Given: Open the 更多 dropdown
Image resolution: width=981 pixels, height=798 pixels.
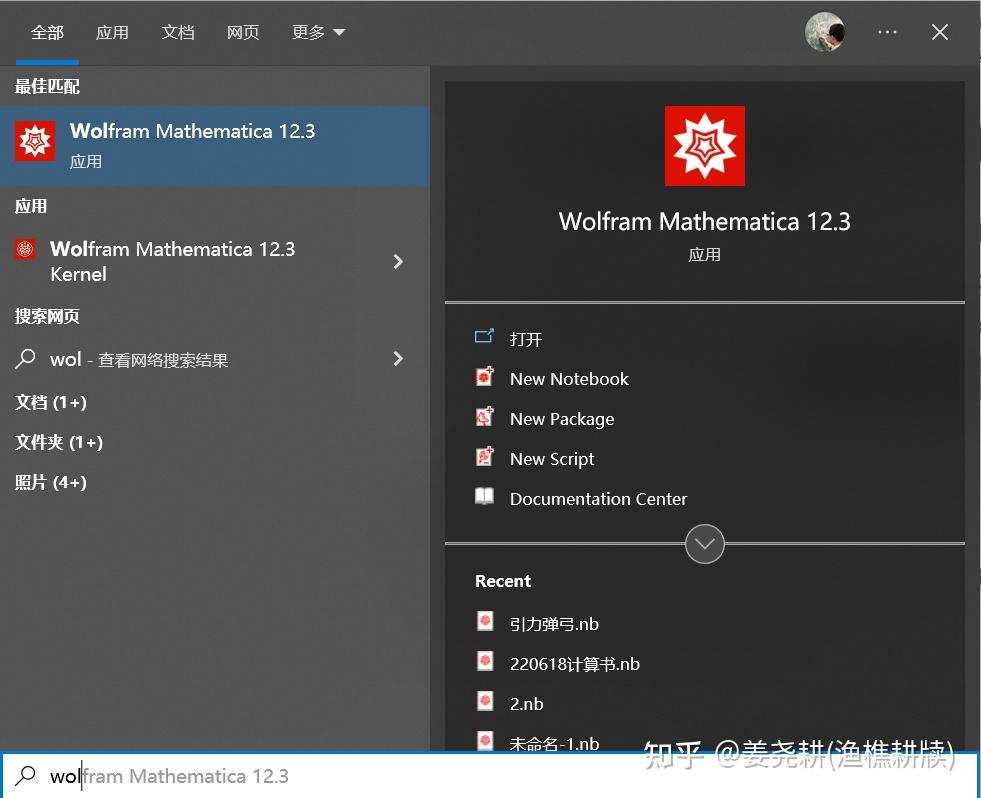Looking at the screenshot, I should (318, 33).
